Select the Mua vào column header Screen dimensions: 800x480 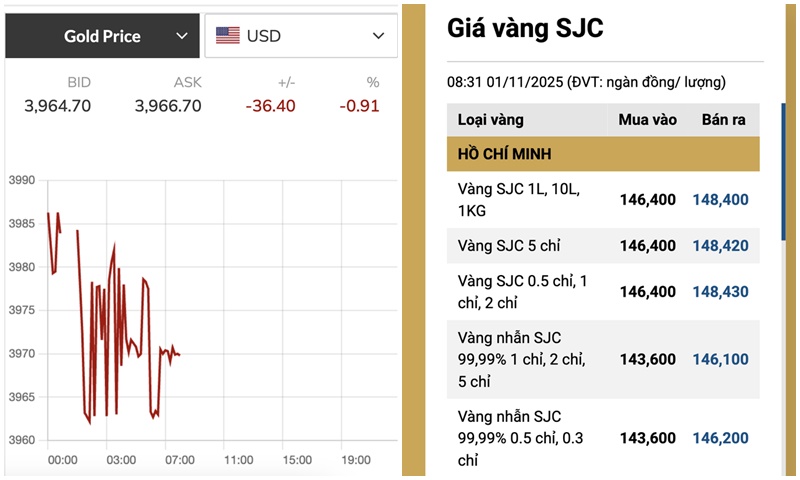click(647, 120)
